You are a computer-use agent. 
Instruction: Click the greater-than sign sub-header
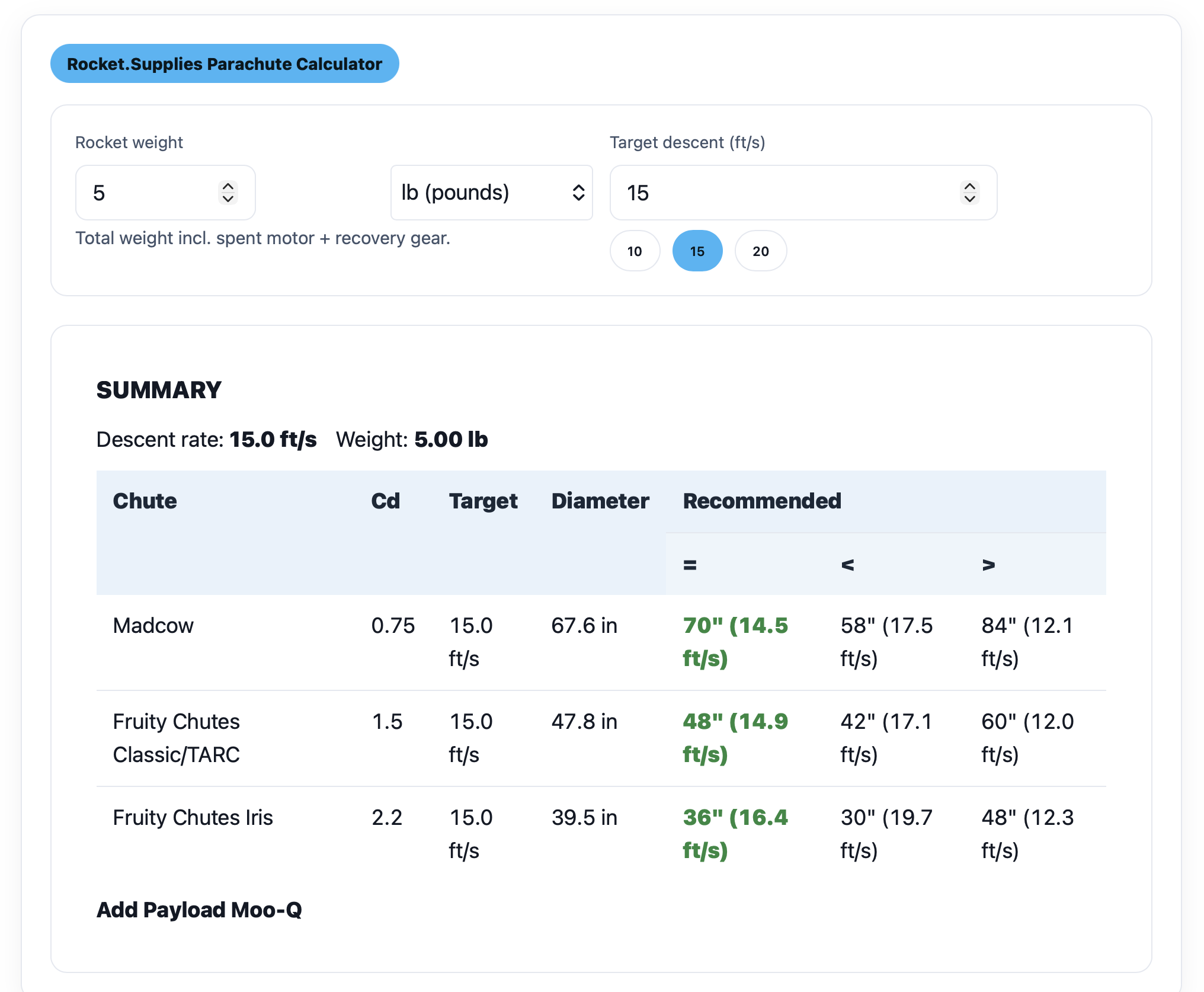click(988, 565)
